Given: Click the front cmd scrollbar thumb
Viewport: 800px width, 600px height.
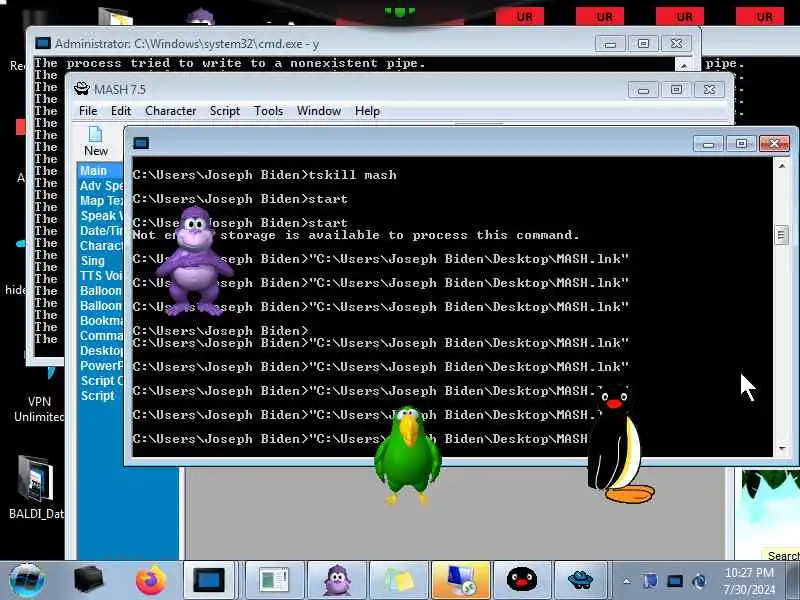Looking at the screenshot, I should click(x=781, y=235).
